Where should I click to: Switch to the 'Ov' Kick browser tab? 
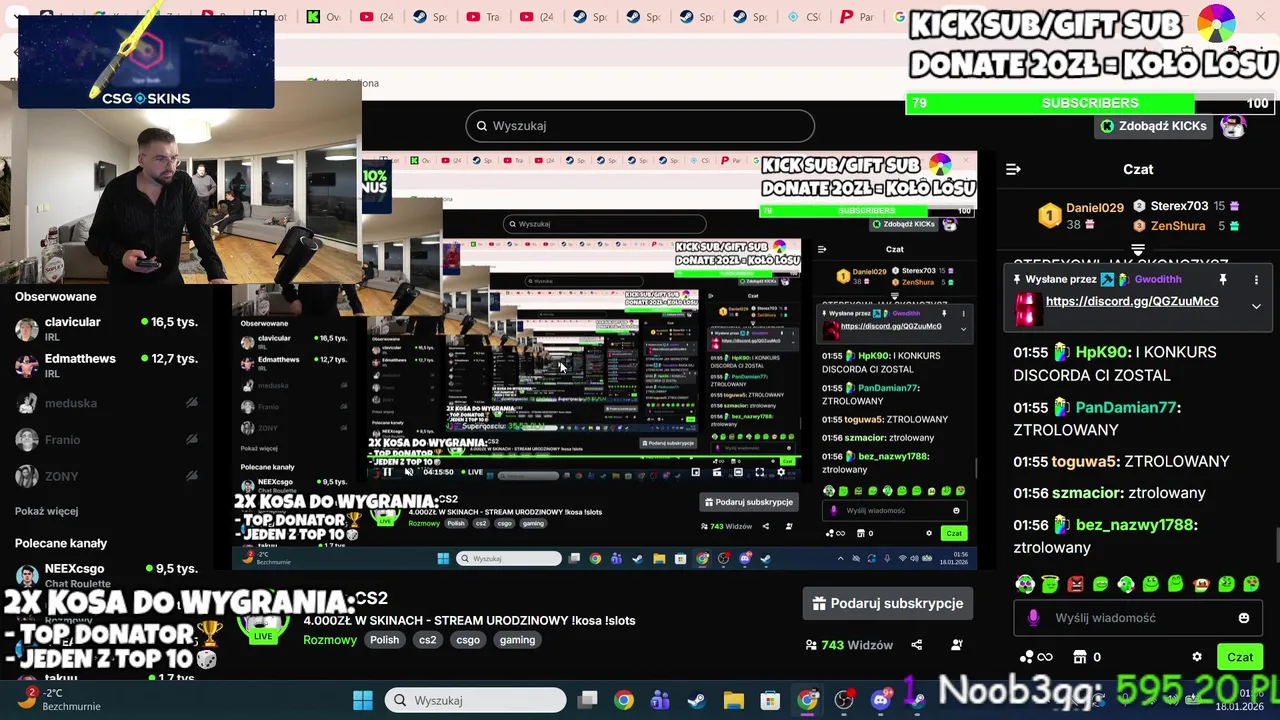coord(324,17)
